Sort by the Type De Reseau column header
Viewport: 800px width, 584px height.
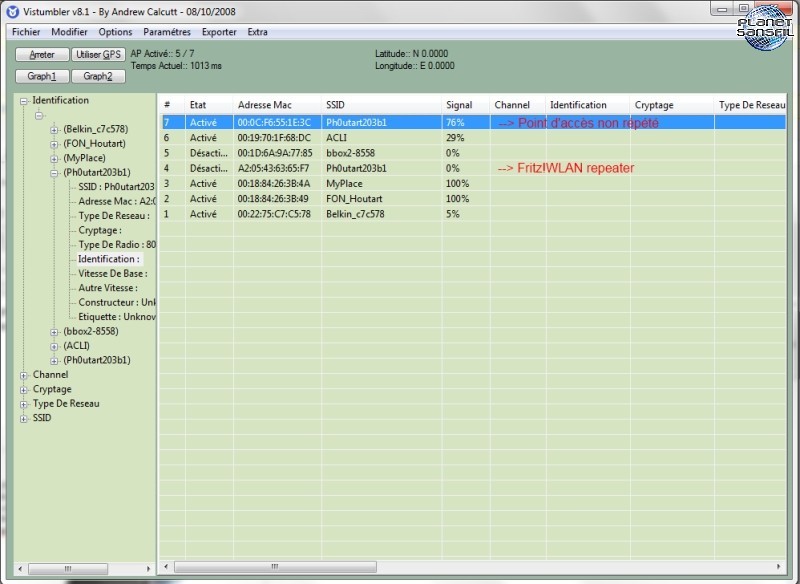[751, 105]
